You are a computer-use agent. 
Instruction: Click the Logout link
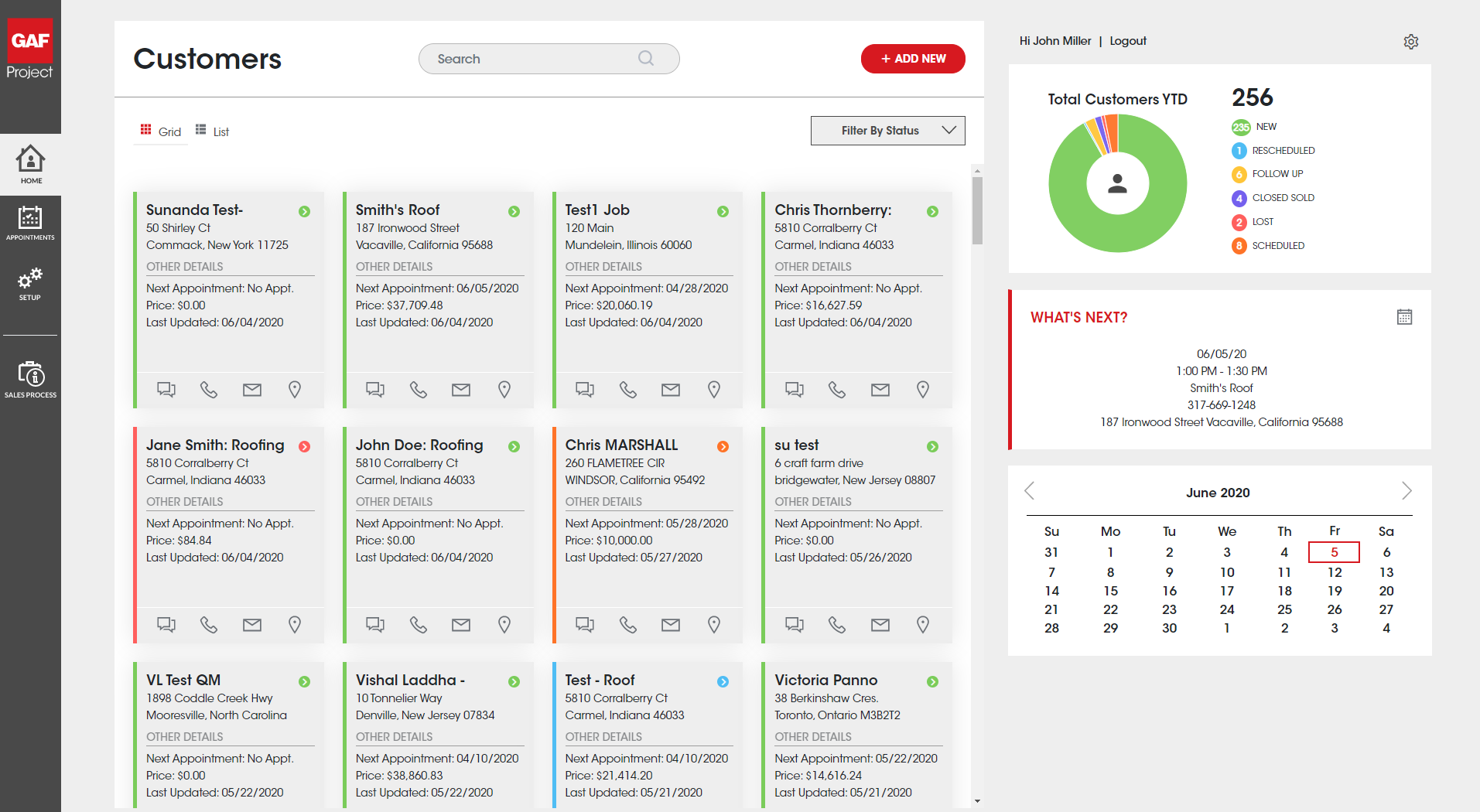click(1128, 41)
